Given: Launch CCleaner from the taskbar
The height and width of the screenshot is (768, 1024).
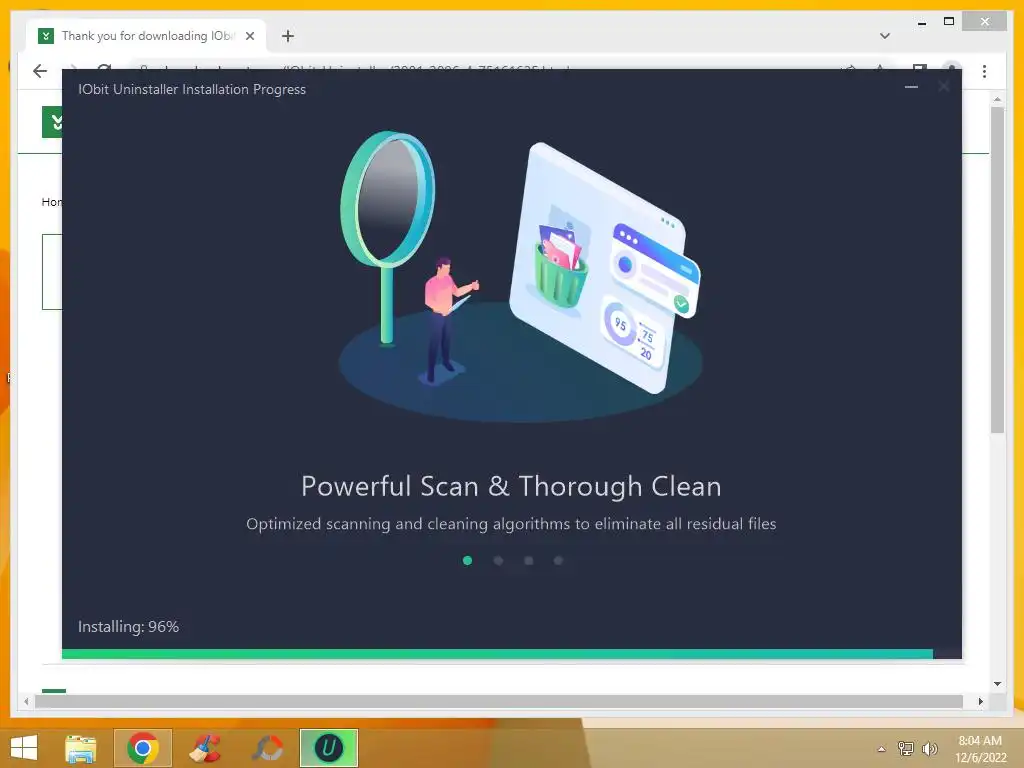Looking at the screenshot, I should click(x=205, y=748).
